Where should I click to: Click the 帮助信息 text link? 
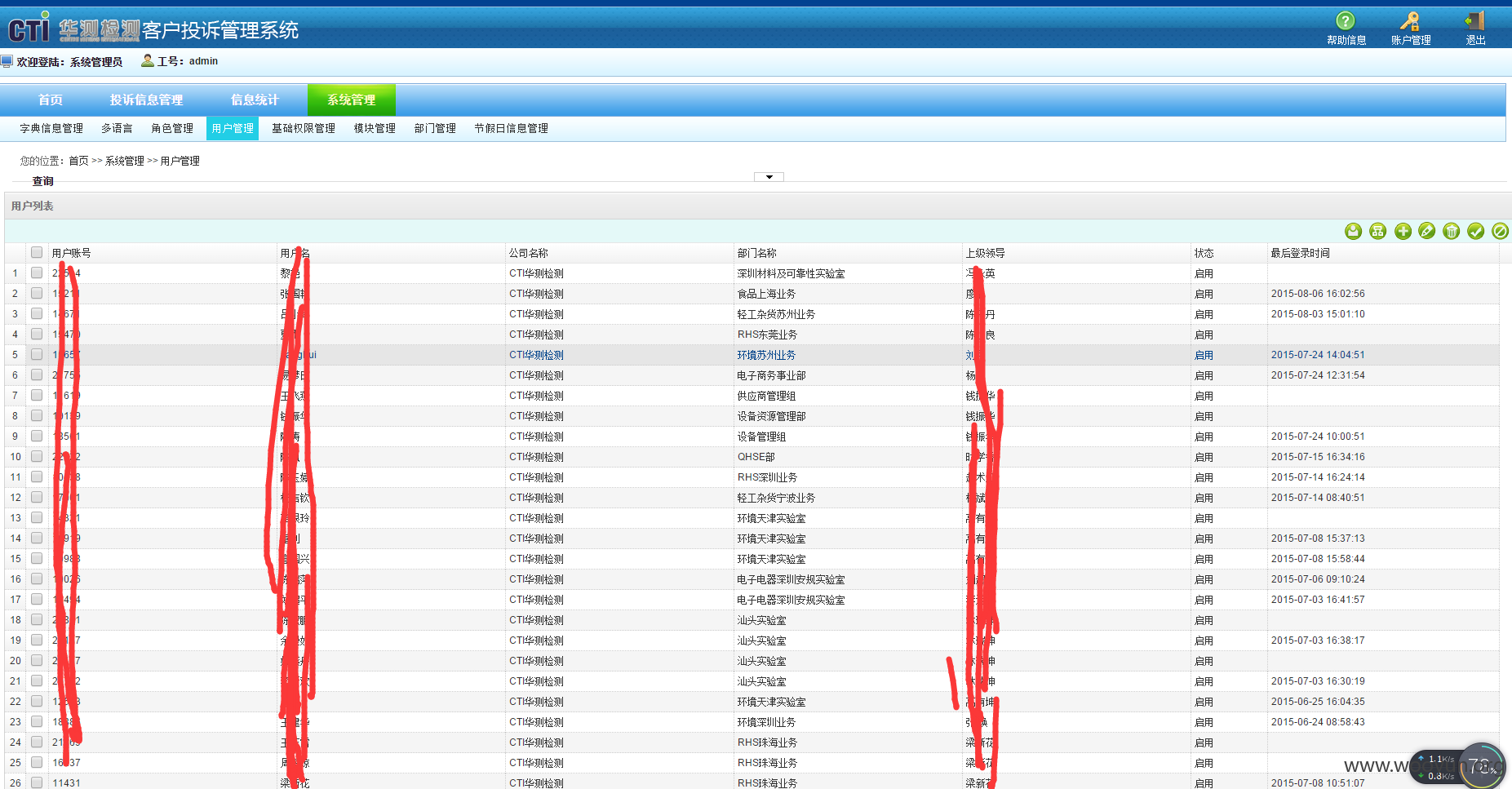1346,40
